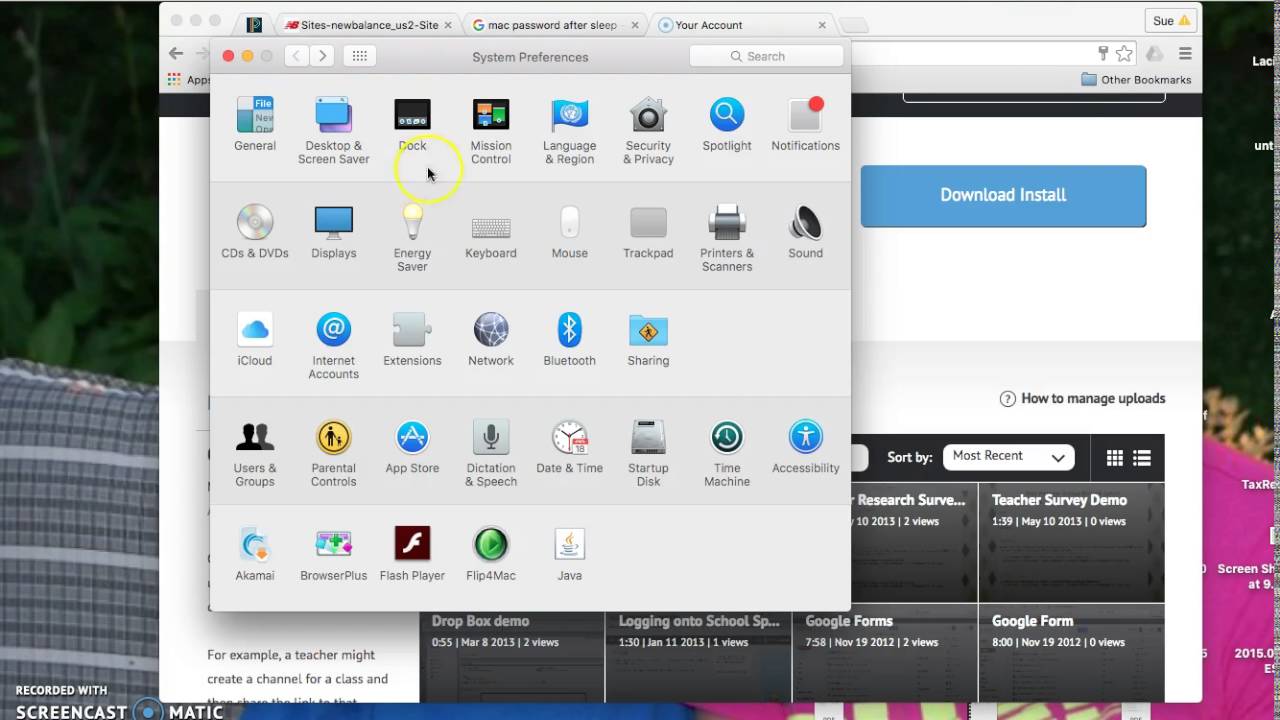The height and width of the screenshot is (720, 1280).
Task: Open iCloud preferences
Action: pyautogui.click(x=255, y=339)
